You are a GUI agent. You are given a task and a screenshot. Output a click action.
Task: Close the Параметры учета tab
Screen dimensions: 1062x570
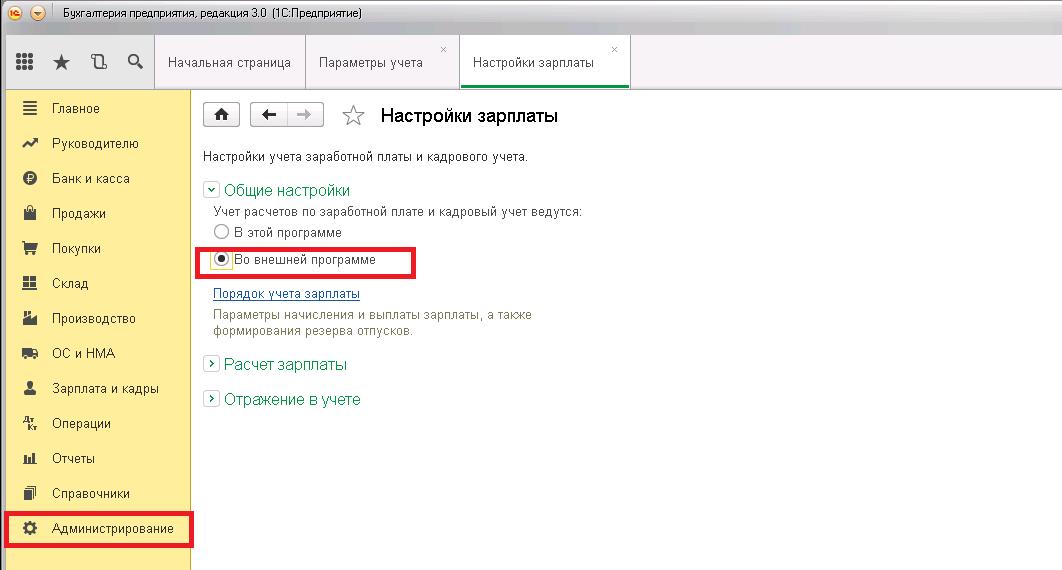point(444,49)
